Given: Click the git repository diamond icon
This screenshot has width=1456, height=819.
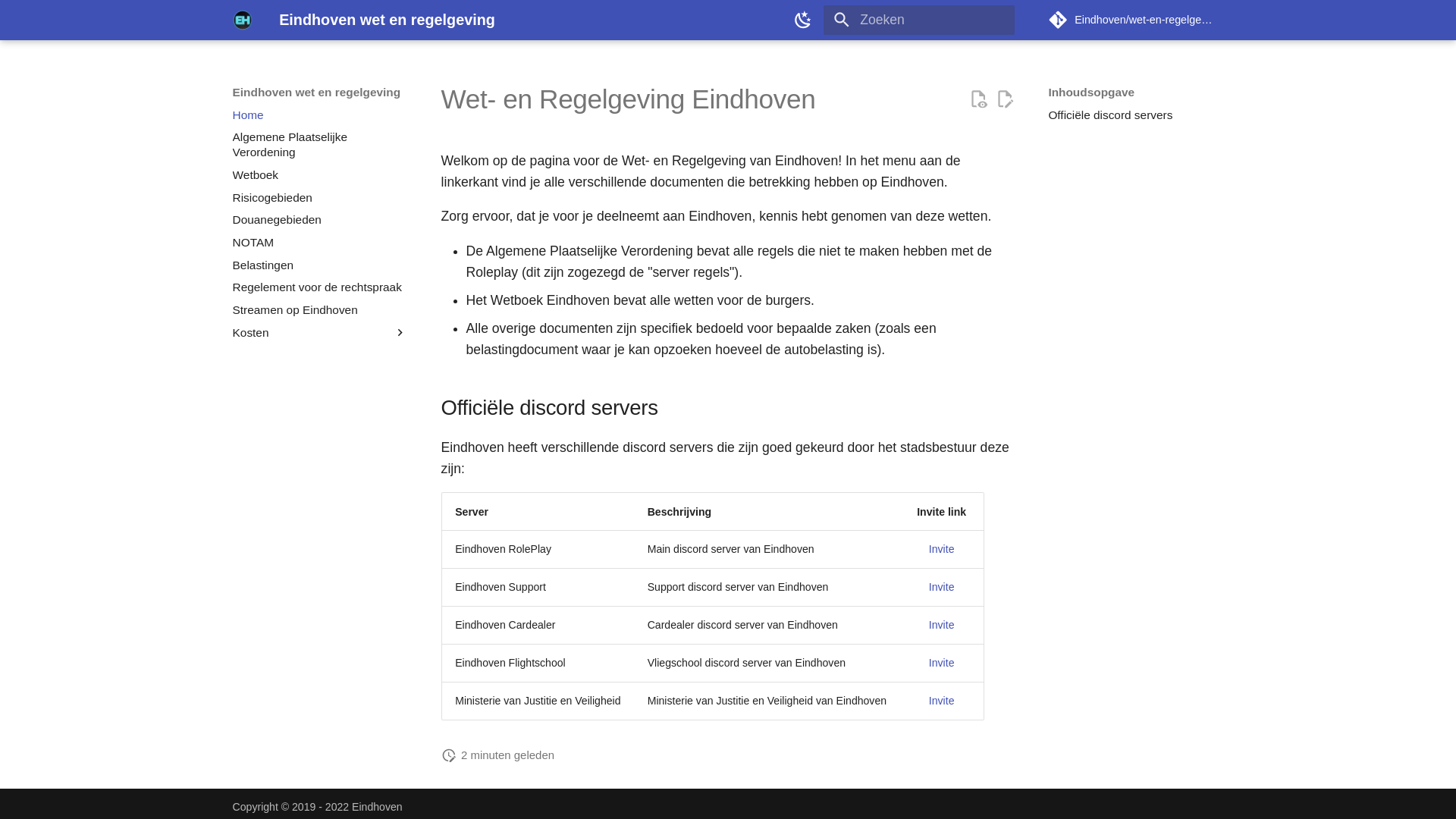Looking at the screenshot, I should (1058, 20).
